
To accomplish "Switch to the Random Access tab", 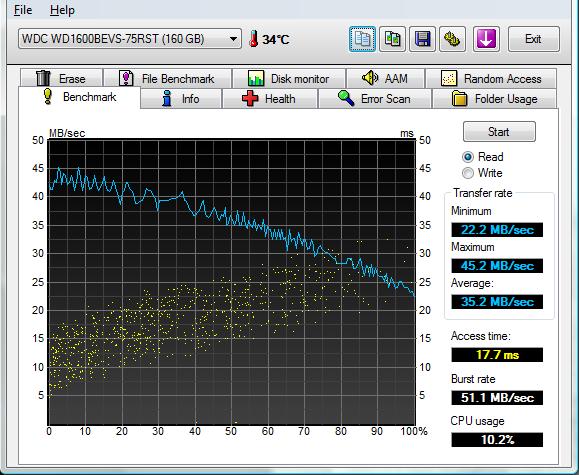I will pos(491,78).
